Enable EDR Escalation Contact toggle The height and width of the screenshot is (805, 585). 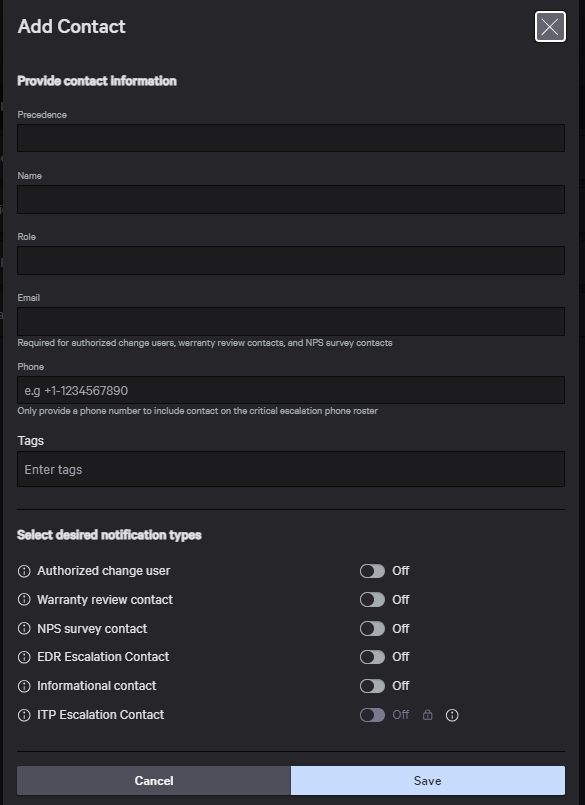tap(372, 657)
